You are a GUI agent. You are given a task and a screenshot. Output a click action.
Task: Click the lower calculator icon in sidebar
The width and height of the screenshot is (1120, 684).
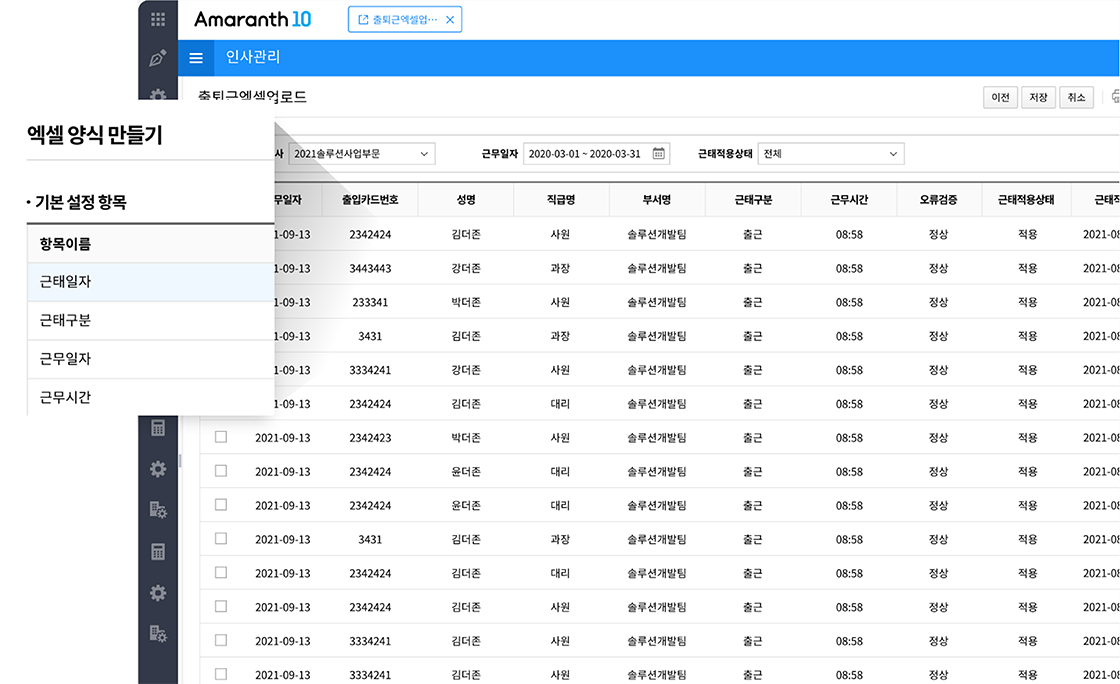[158, 551]
